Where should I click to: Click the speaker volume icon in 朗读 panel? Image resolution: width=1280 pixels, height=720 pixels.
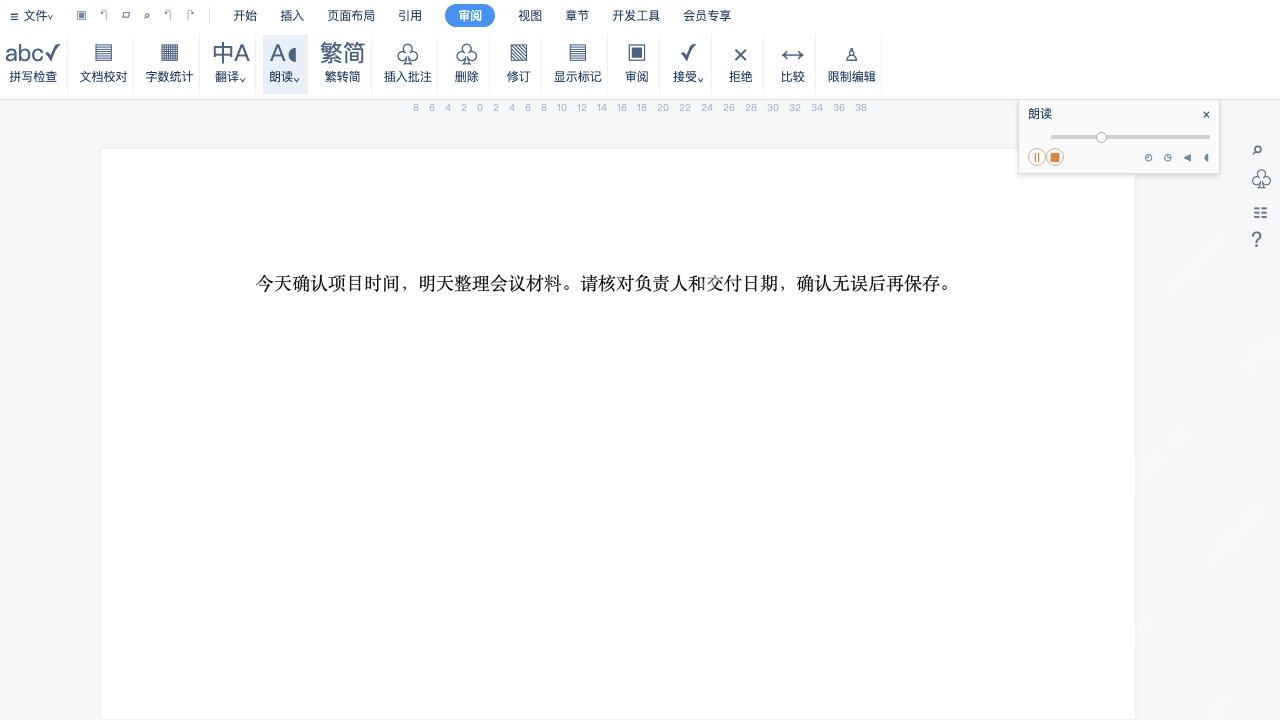[1207, 158]
